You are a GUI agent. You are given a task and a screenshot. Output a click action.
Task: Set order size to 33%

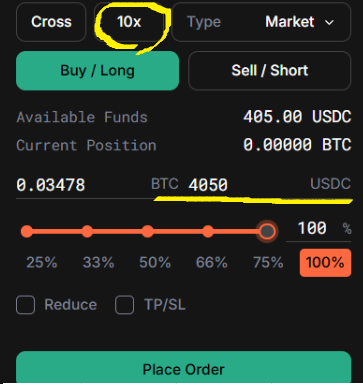pyautogui.click(x=98, y=262)
